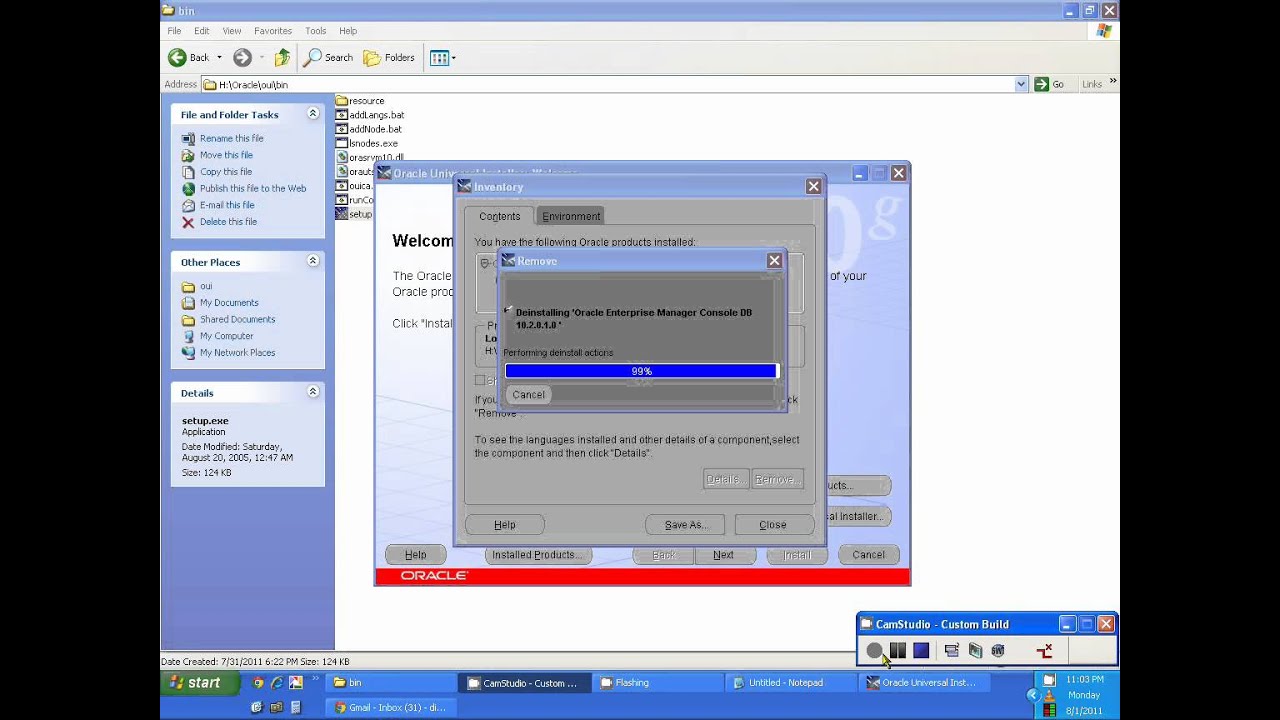The image size is (1280, 720).
Task: Pause recording in CamStudio
Action: 898,651
